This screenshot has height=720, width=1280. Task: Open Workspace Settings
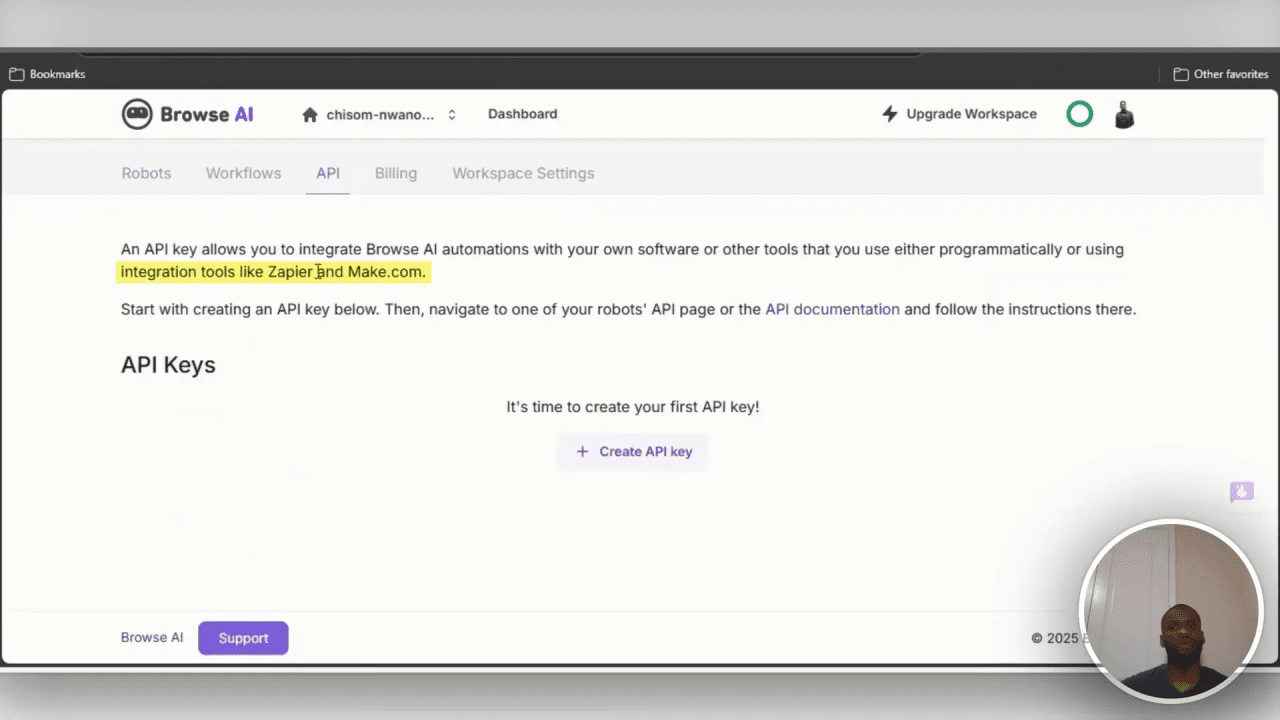coord(523,173)
